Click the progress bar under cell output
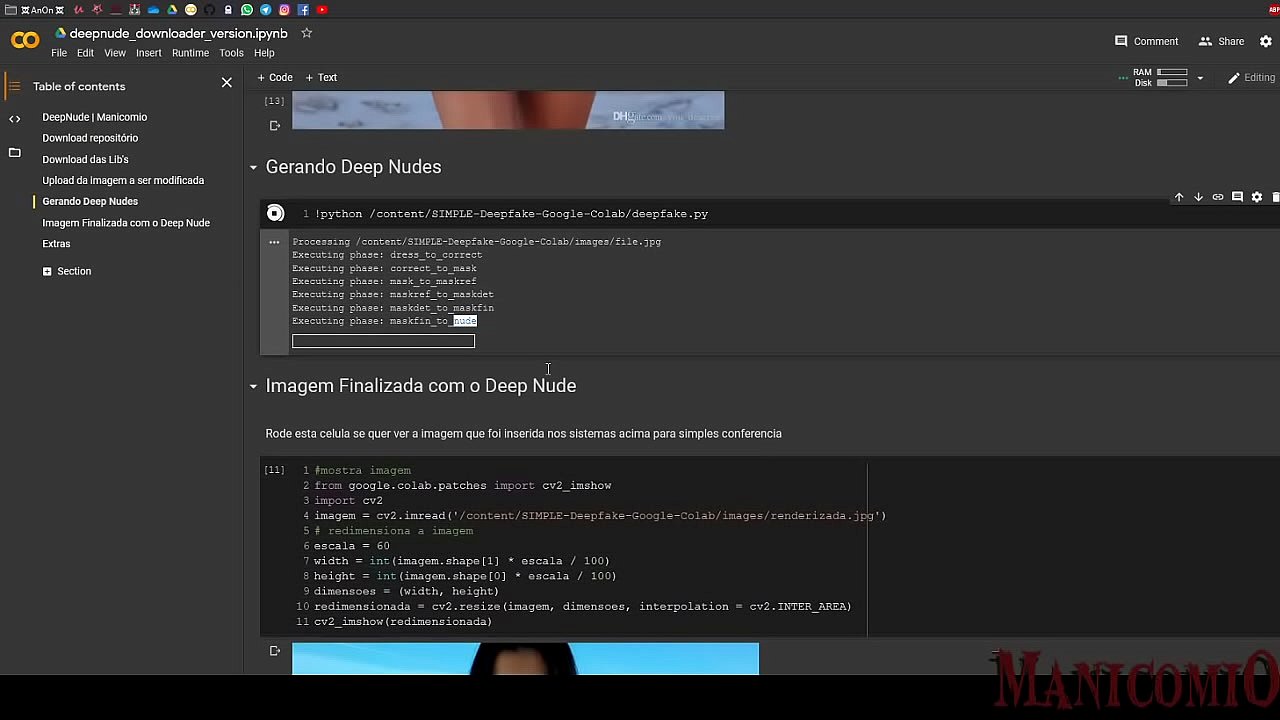 pos(383,341)
